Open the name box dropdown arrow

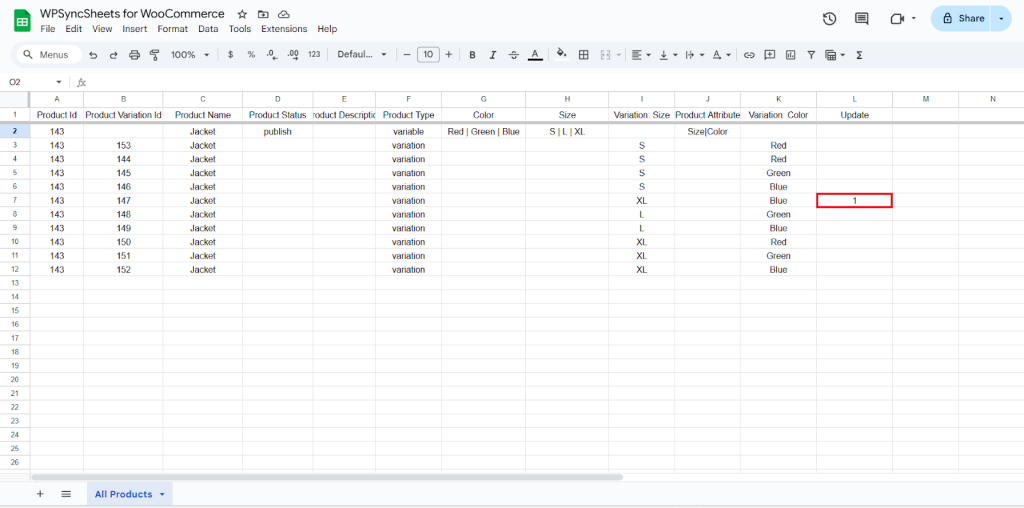click(x=59, y=82)
